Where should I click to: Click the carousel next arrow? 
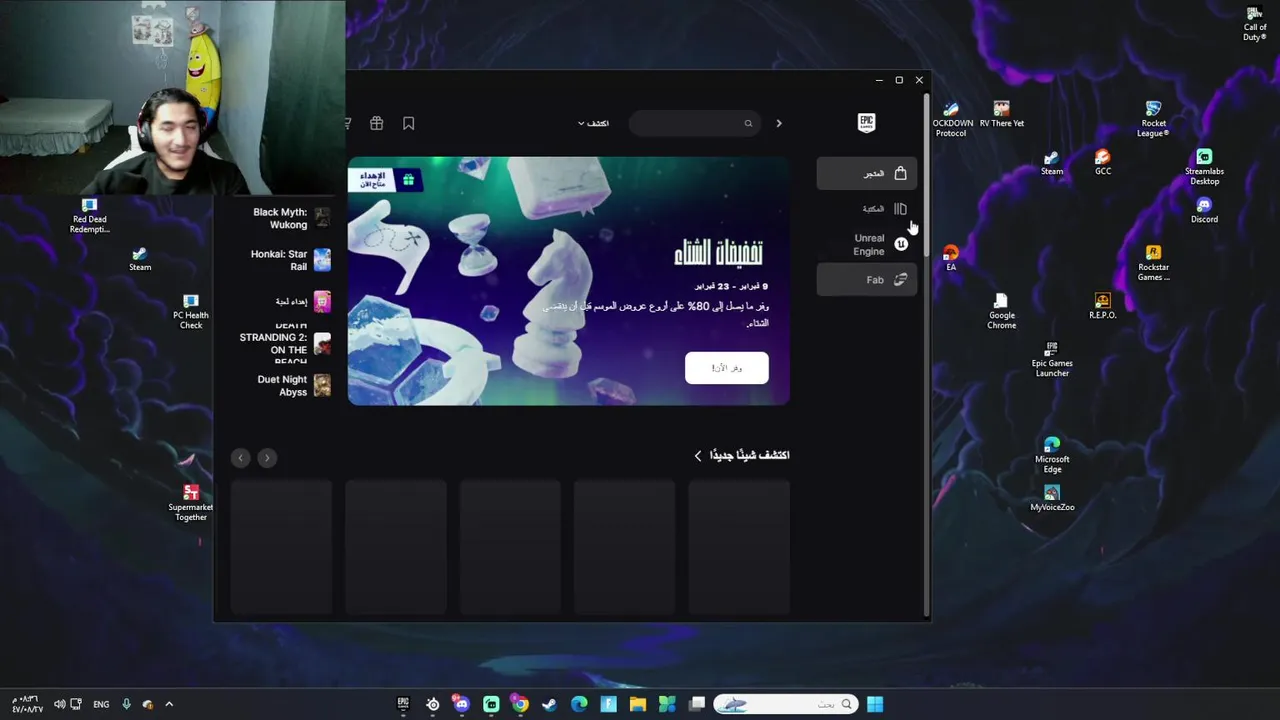tap(267, 458)
